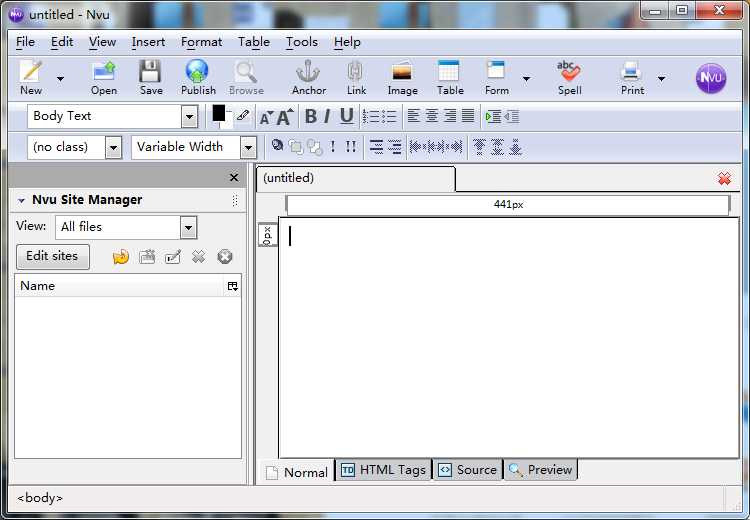Toggle bold formatting
This screenshot has width=750, height=520.
[x=310, y=116]
